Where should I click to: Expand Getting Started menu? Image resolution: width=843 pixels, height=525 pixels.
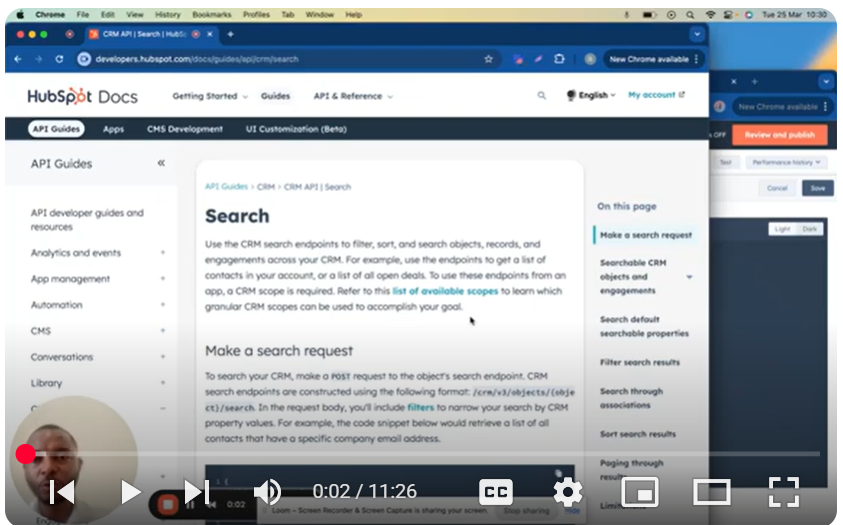210,96
